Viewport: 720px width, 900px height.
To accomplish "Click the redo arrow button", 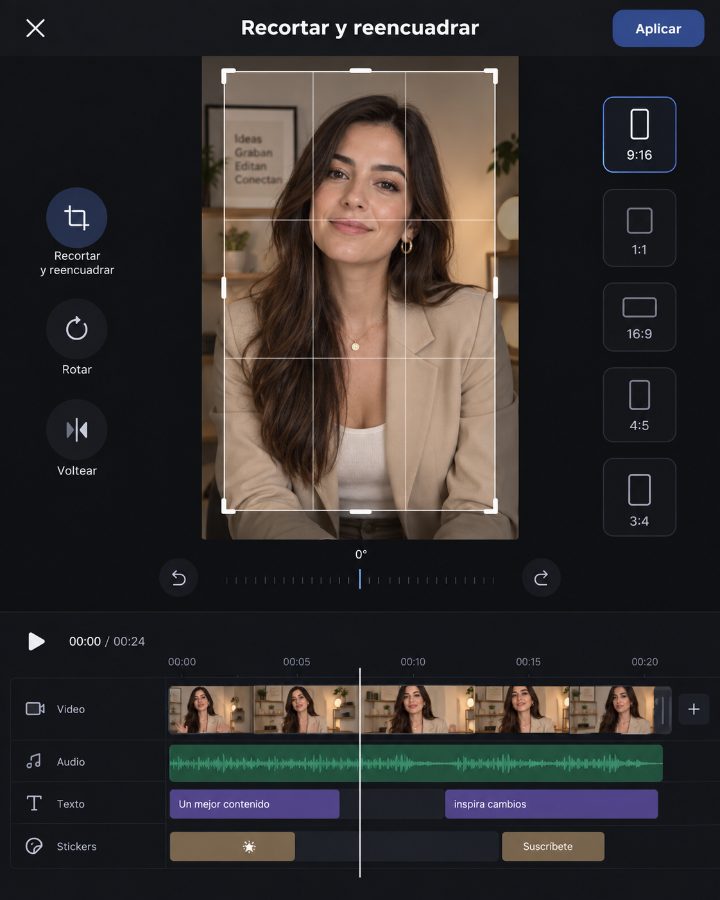I will coord(541,577).
